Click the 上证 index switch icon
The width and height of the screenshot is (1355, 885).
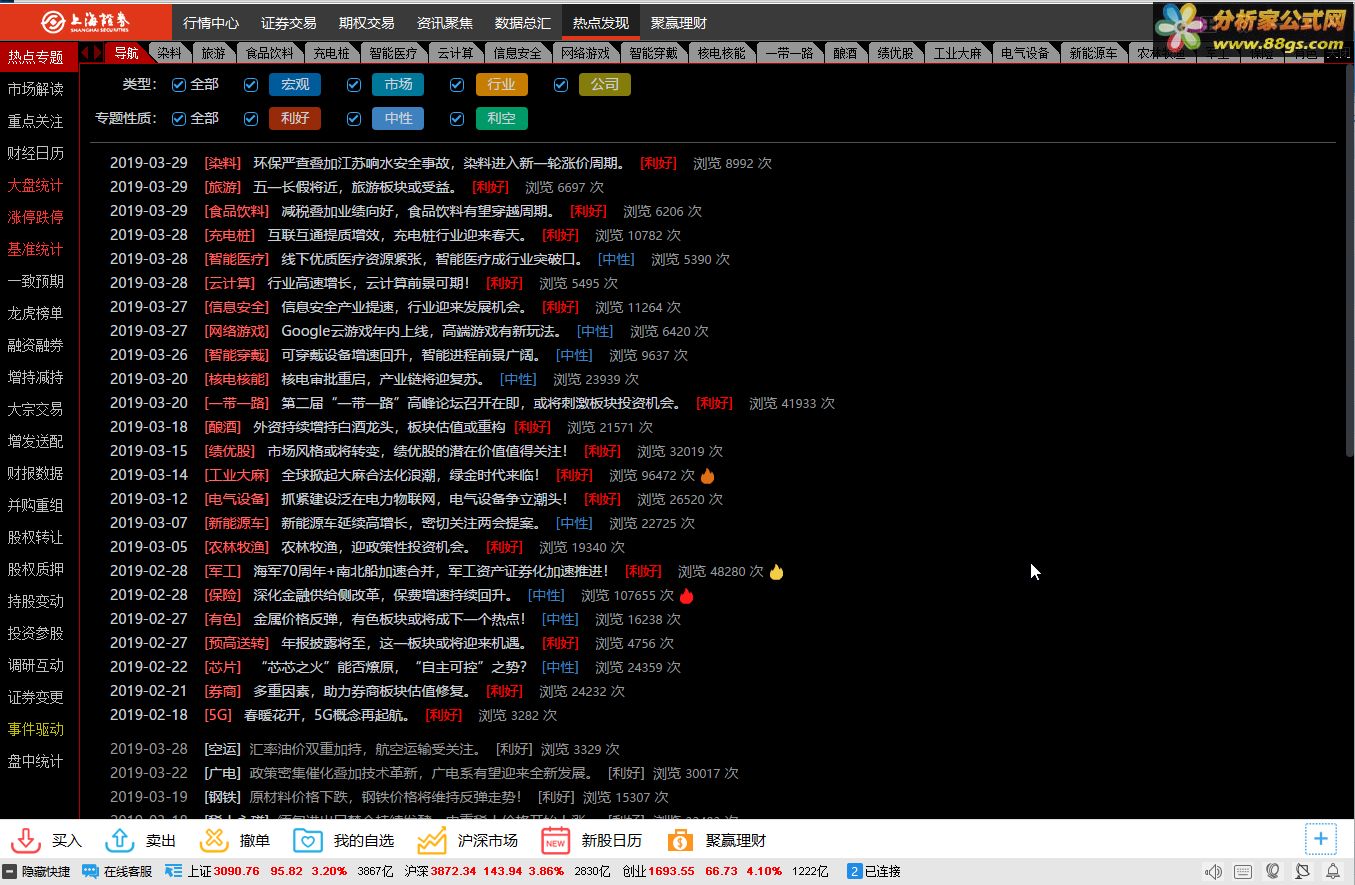[173, 872]
